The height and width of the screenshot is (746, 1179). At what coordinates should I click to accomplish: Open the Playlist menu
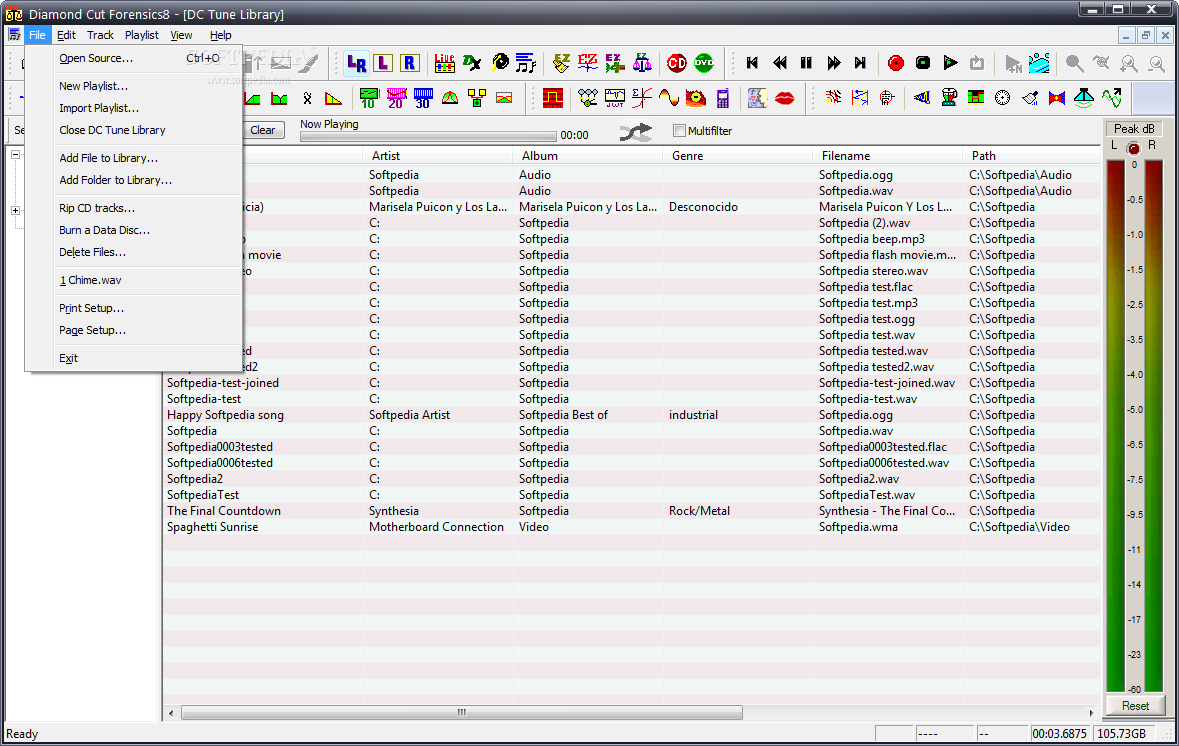[x=141, y=35]
